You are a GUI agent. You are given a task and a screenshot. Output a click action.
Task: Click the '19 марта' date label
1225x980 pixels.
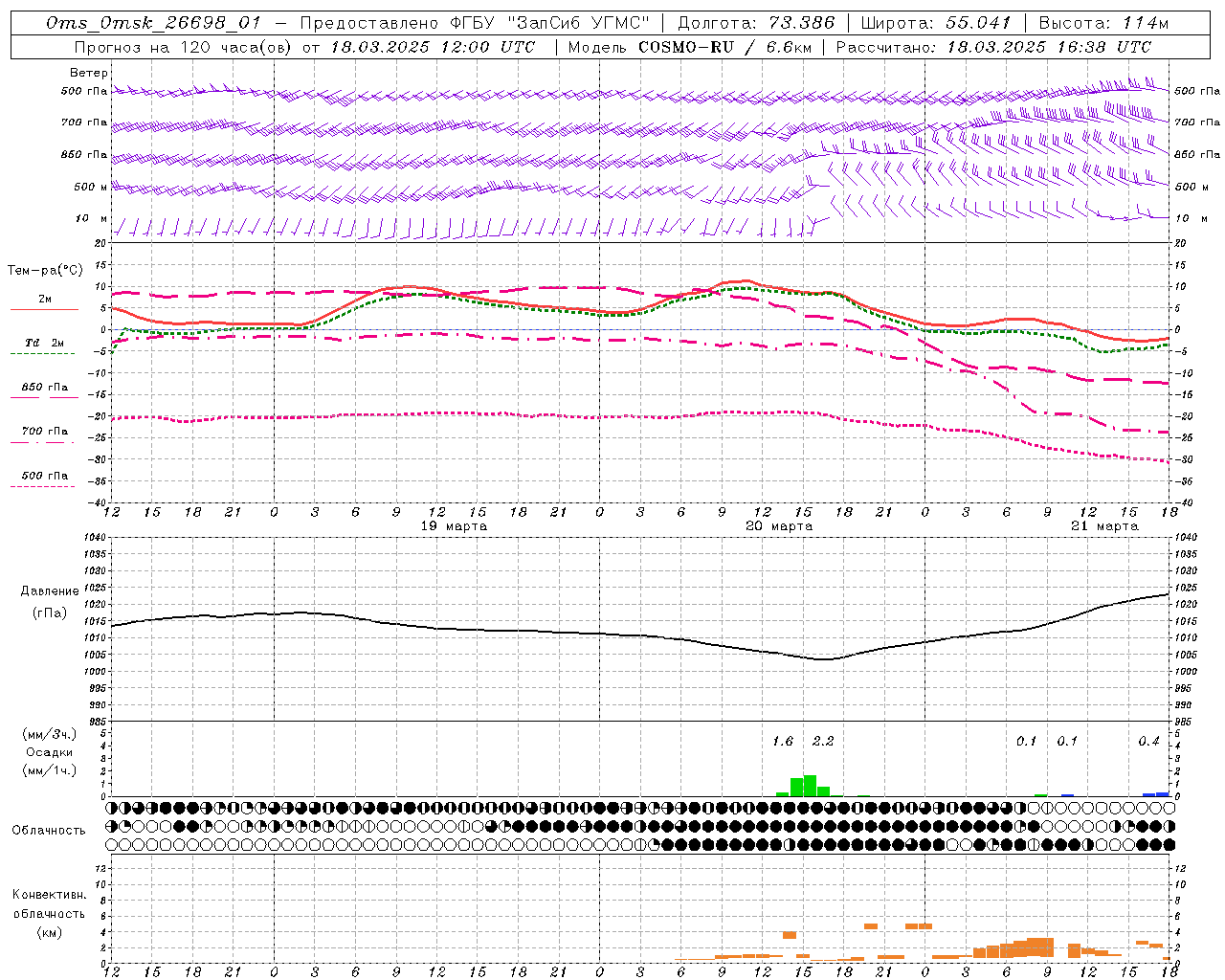click(x=455, y=526)
